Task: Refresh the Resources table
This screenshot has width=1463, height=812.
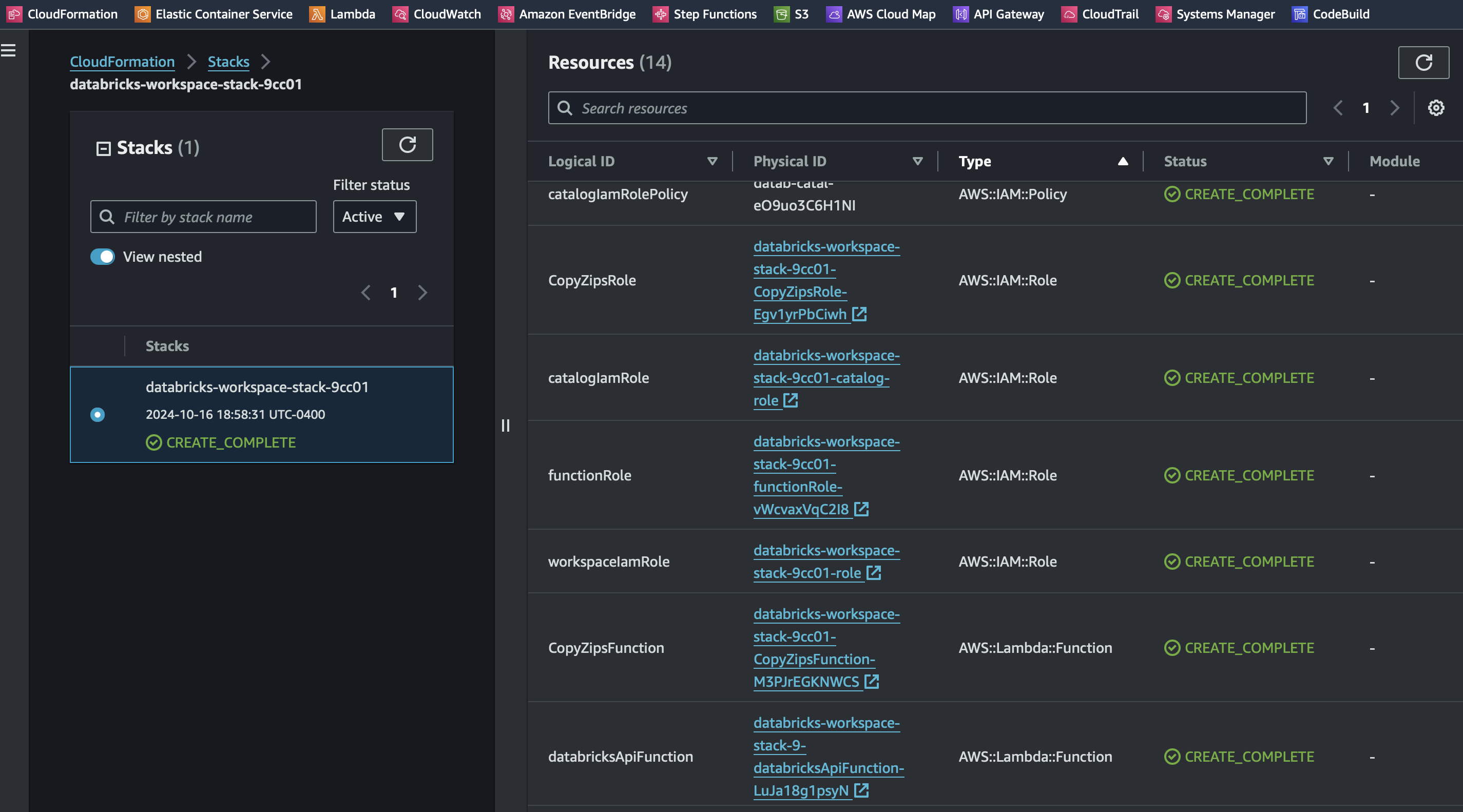Action: coord(1423,63)
